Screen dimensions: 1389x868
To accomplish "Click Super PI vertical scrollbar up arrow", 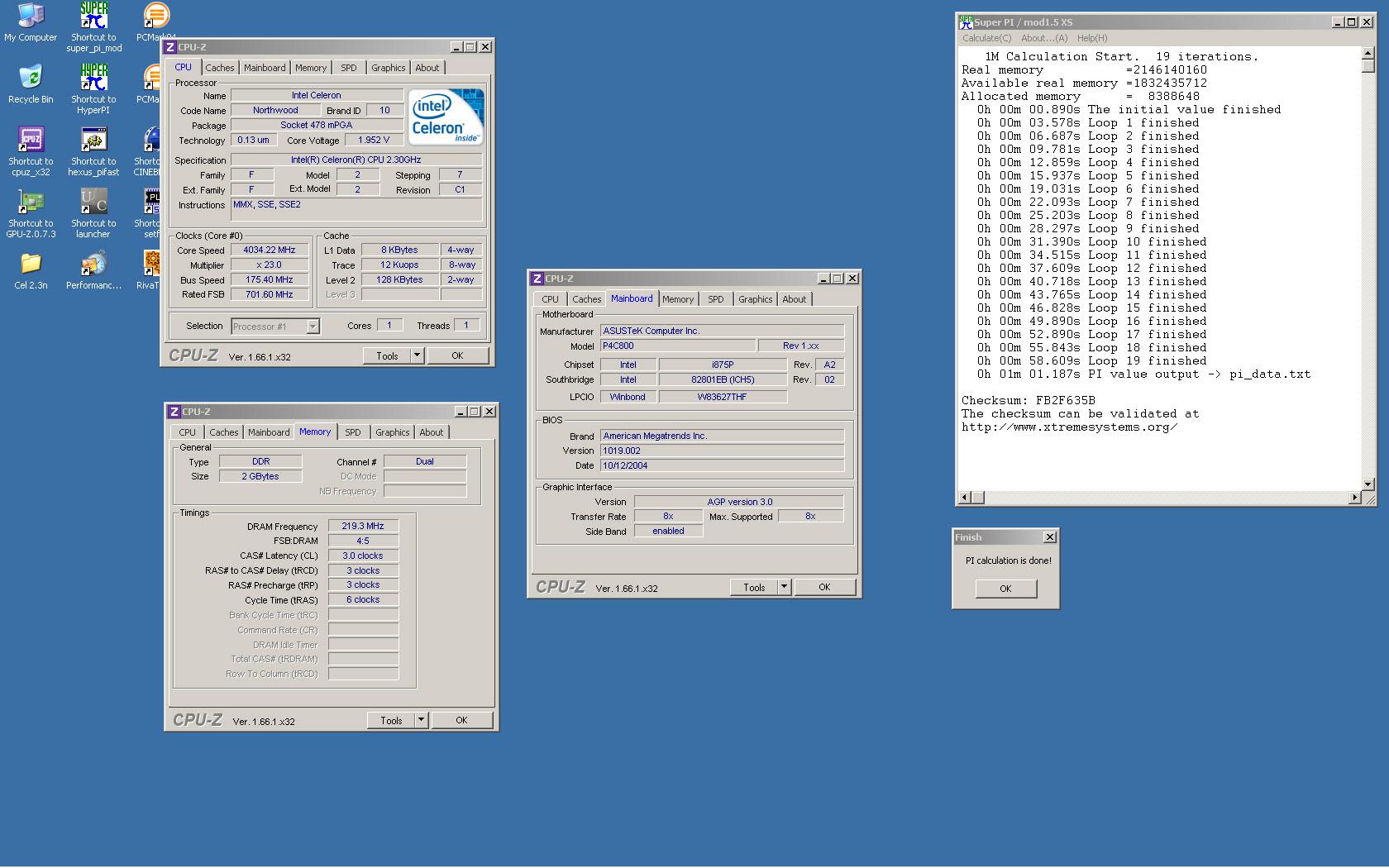I will pyautogui.click(x=1368, y=54).
